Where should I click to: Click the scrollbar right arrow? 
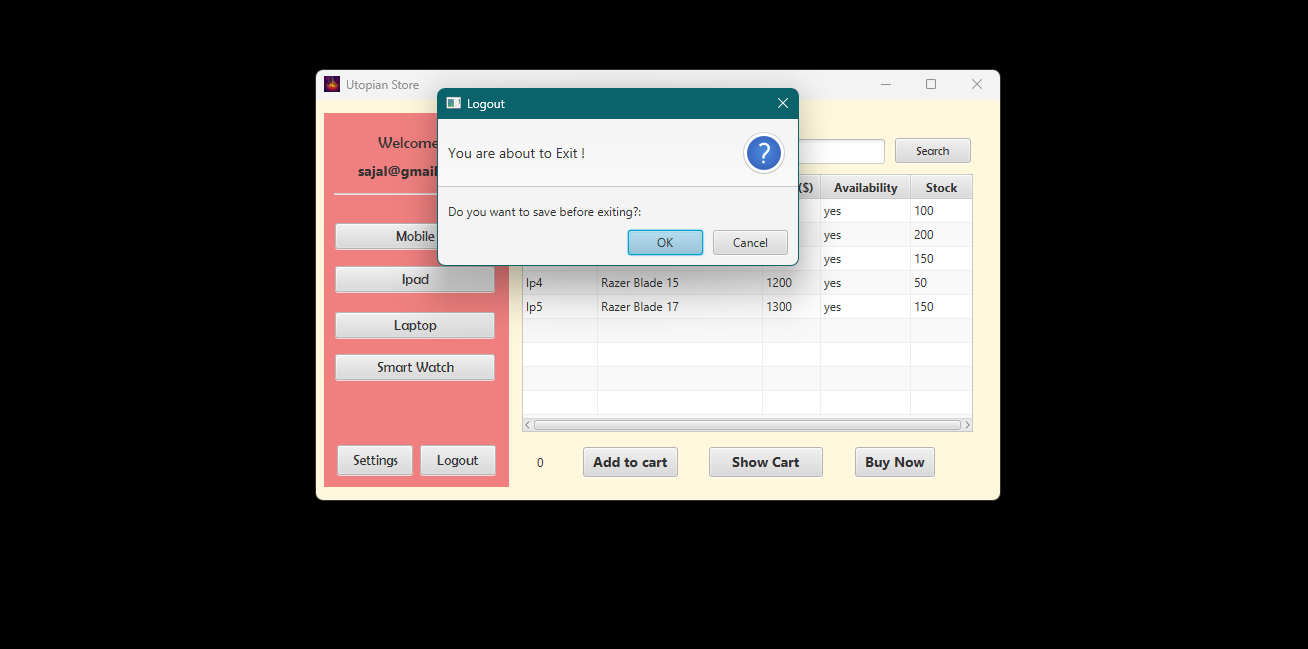967,425
